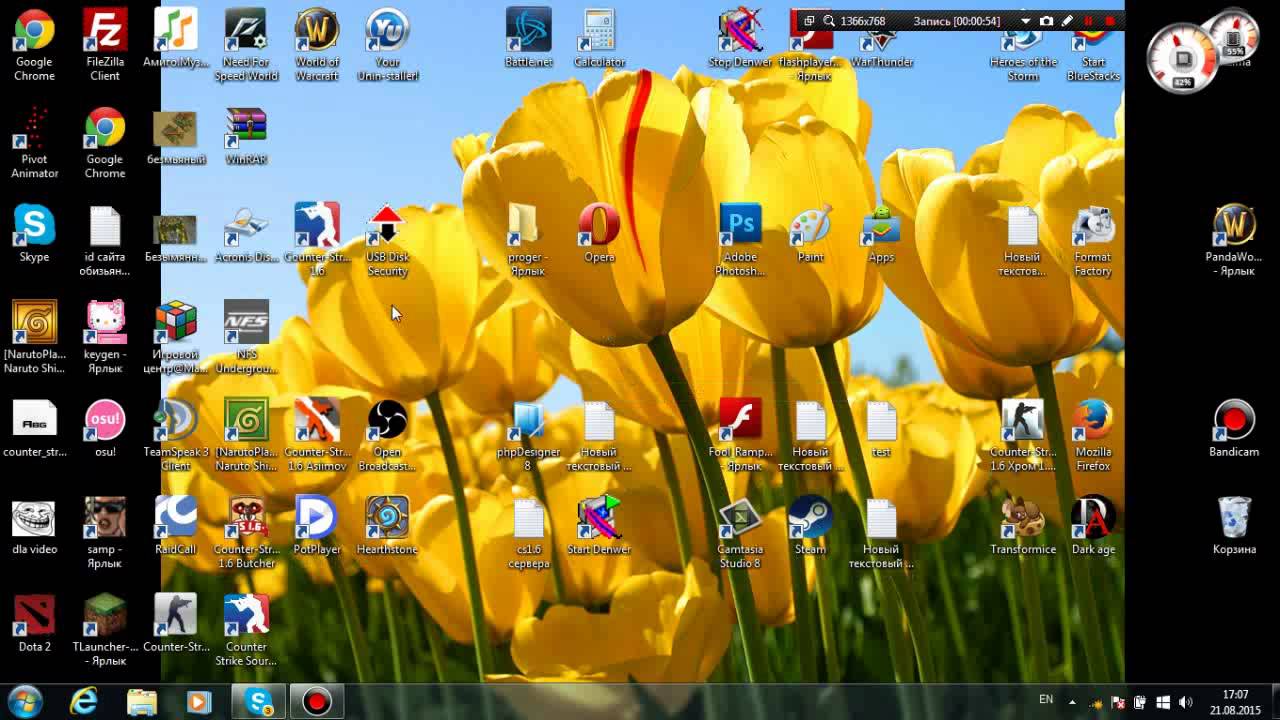Open TeamSpeak 3 Client shortcut
Screen dimensions: 1280x720
pos(176,435)
